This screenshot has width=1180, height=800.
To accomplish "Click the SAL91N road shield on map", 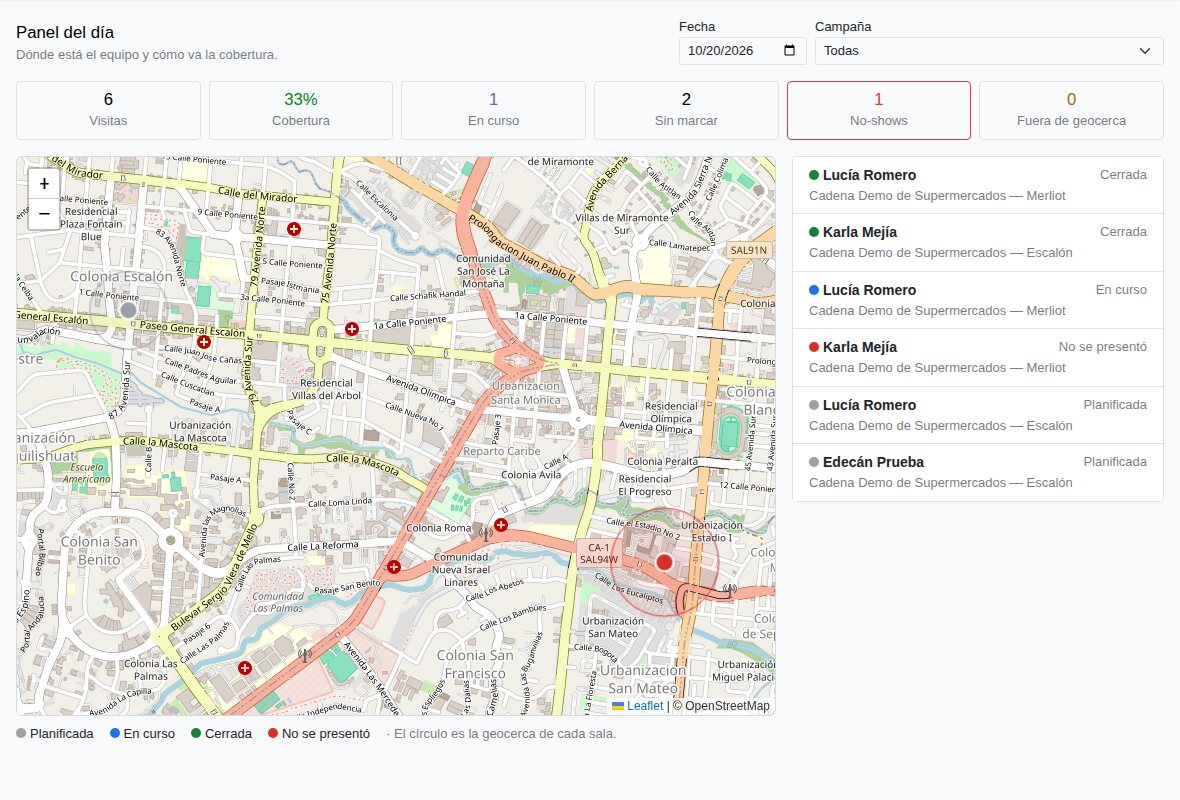I will 749,250.
